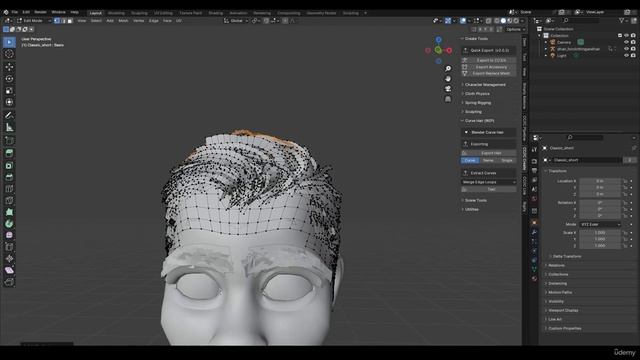This screenshot has height=360, width=640.
Task: Click the Export Accessory button
Action: point(489,67)
